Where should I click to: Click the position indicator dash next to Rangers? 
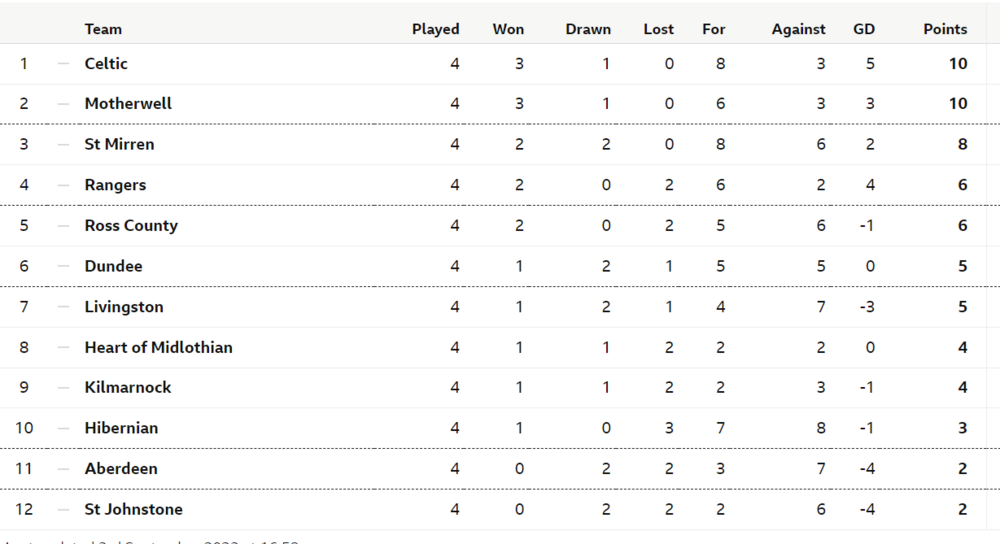64,185
